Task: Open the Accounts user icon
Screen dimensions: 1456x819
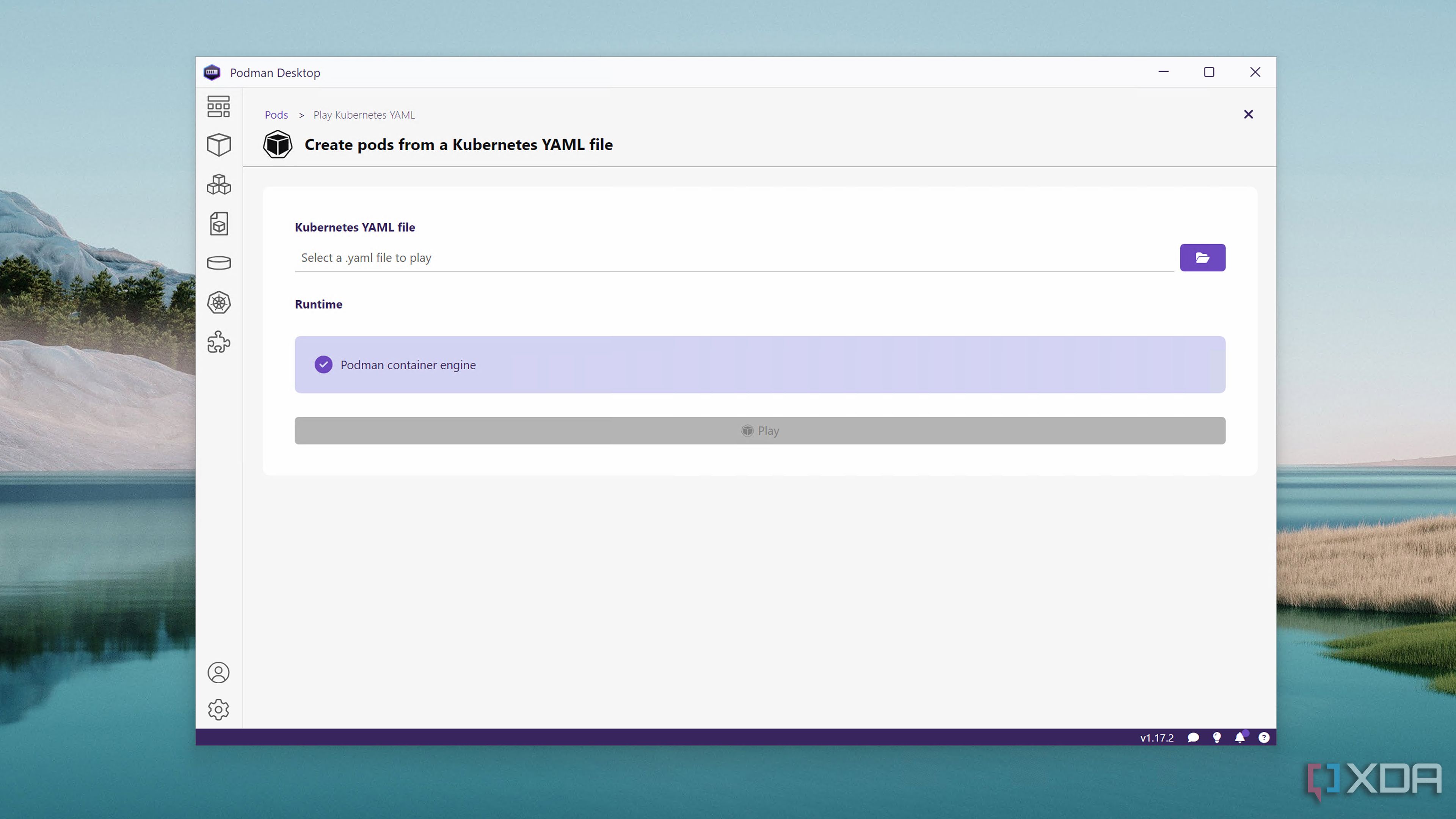Action: 218,673
